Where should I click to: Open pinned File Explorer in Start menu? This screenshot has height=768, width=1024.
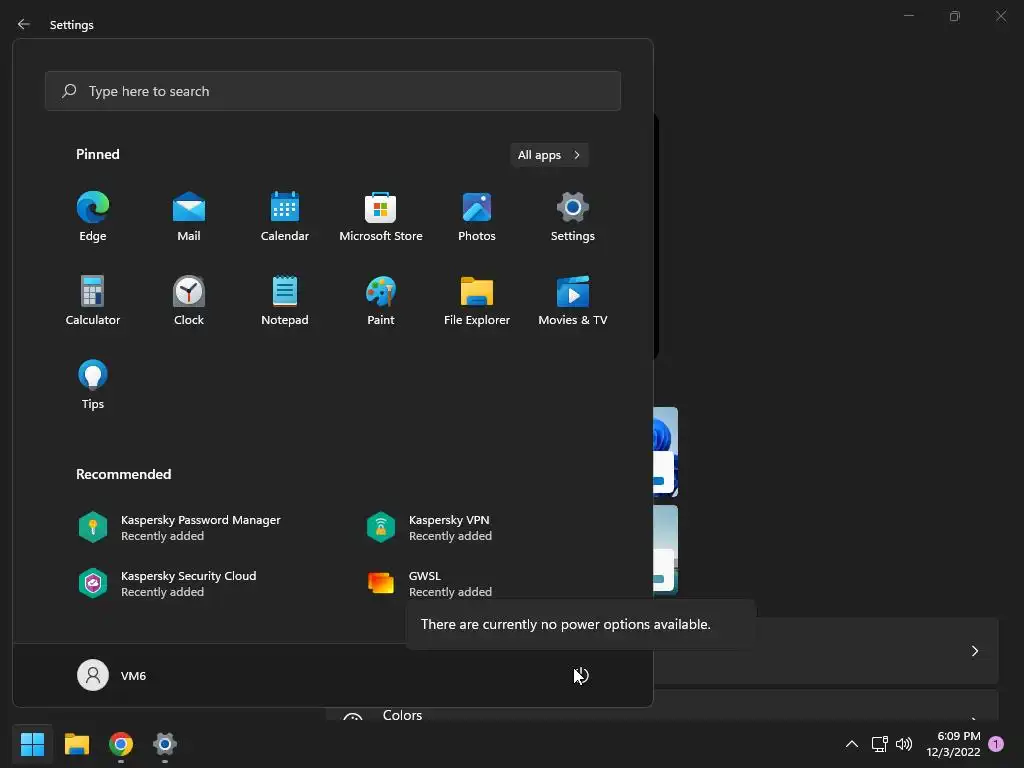click(x=477, y=300)
